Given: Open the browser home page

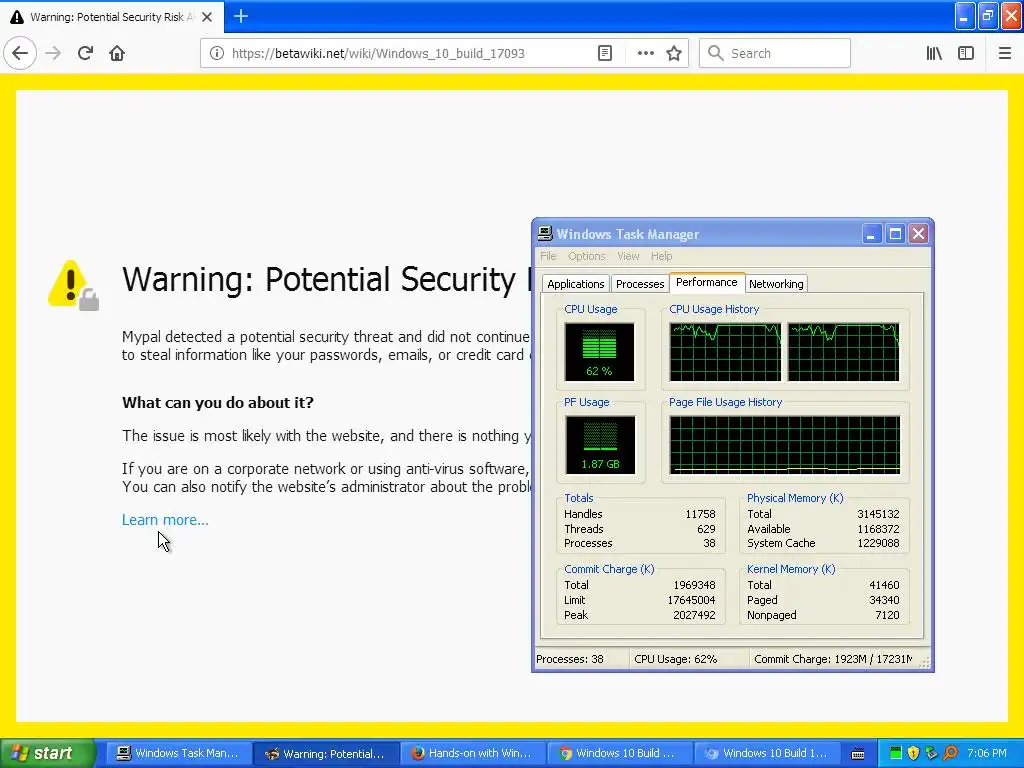Looking at the screenshot, I should pos(117,53).
